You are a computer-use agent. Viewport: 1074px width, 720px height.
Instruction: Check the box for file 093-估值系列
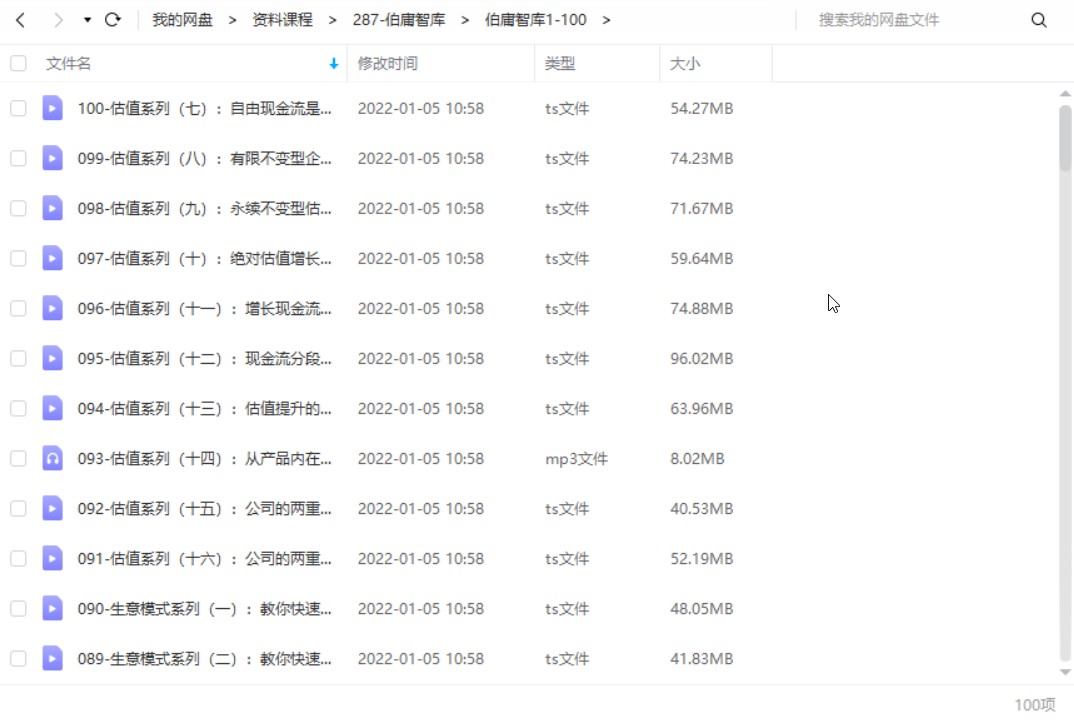18,458
